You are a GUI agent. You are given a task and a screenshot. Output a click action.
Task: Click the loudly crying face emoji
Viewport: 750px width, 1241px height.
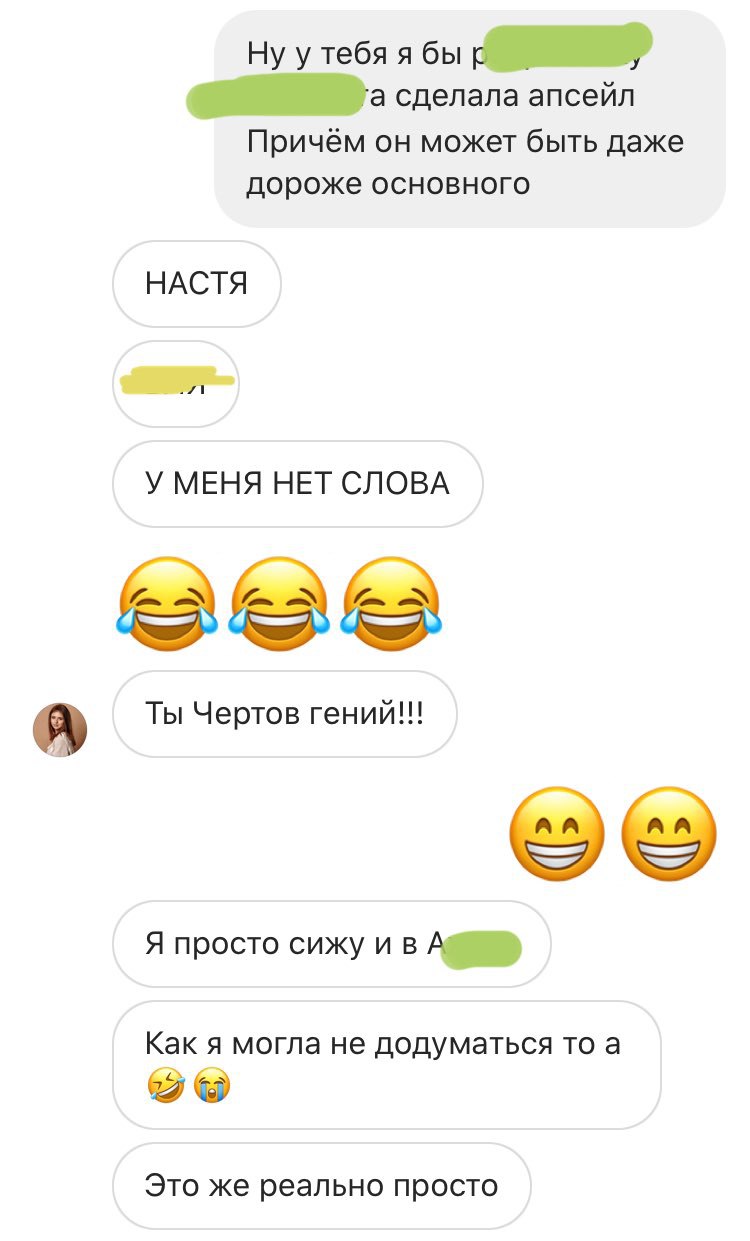(212, 1083)
